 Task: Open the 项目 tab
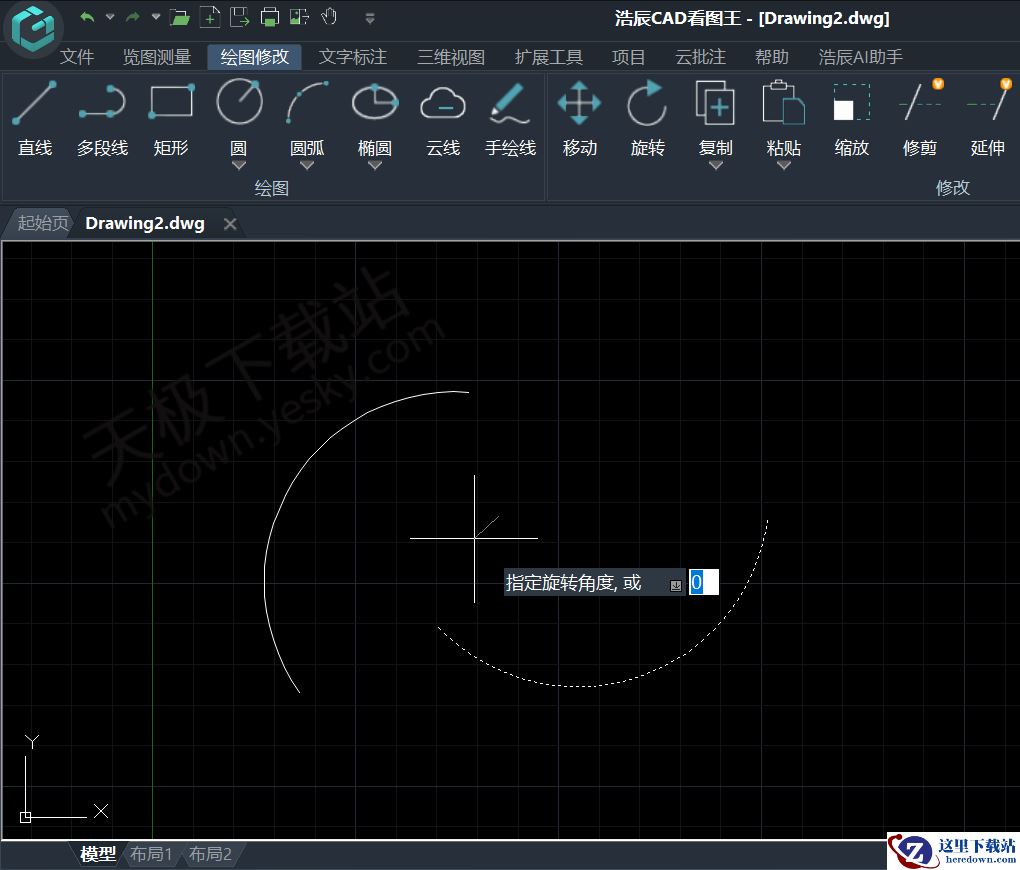pyautogui.click(x=628, y=57)
